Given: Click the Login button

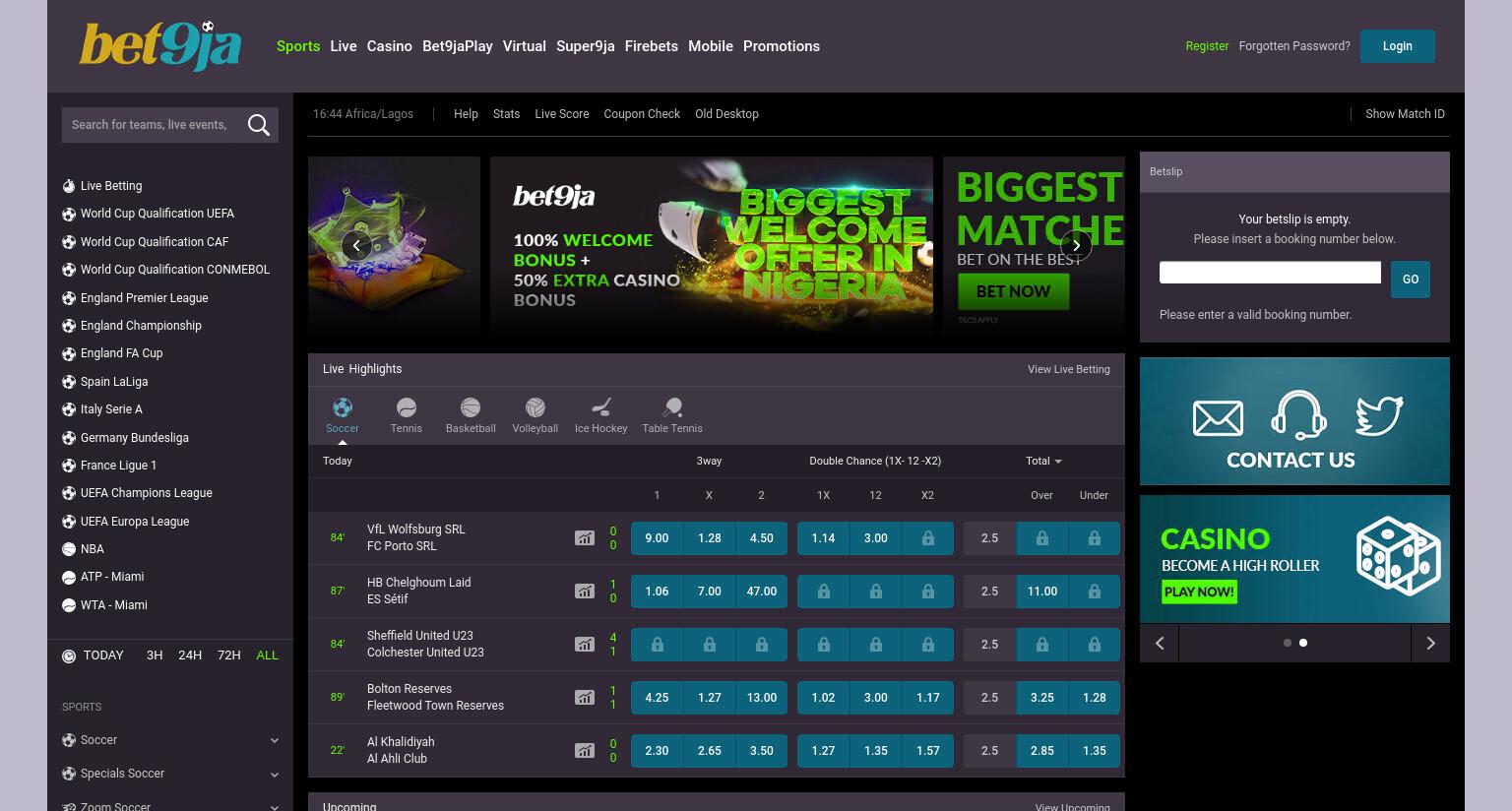Looking at the screenshot, I should tap(1398, 46).
